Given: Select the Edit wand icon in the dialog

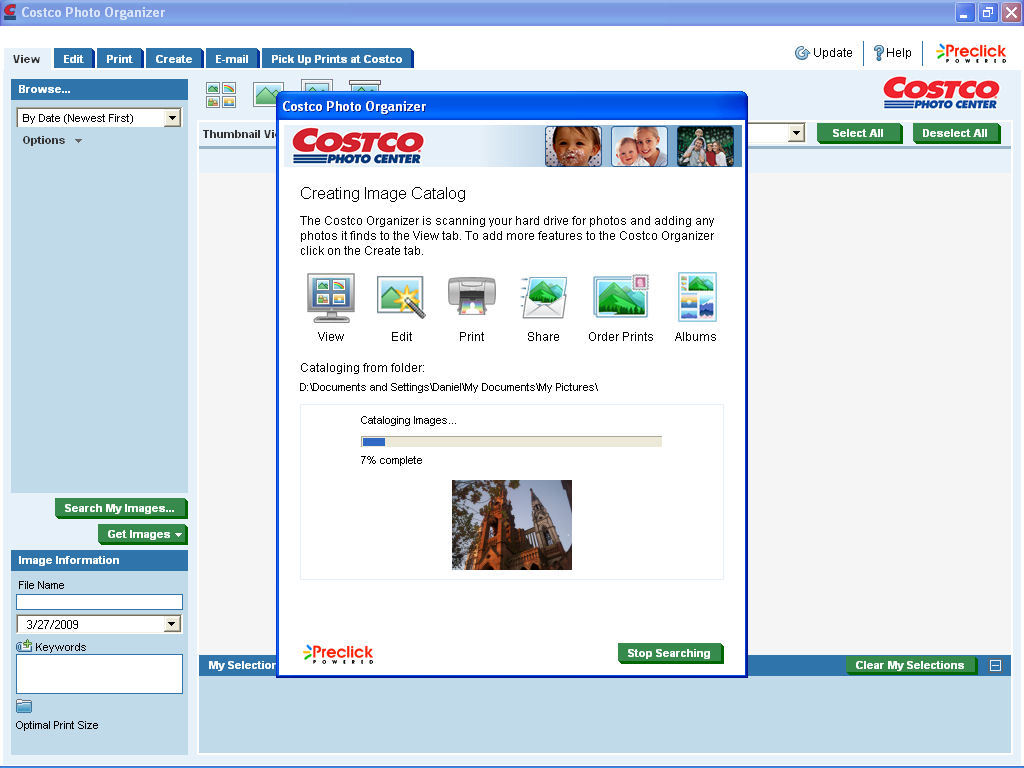Looking at the screenshot, I should coord(401,298).
